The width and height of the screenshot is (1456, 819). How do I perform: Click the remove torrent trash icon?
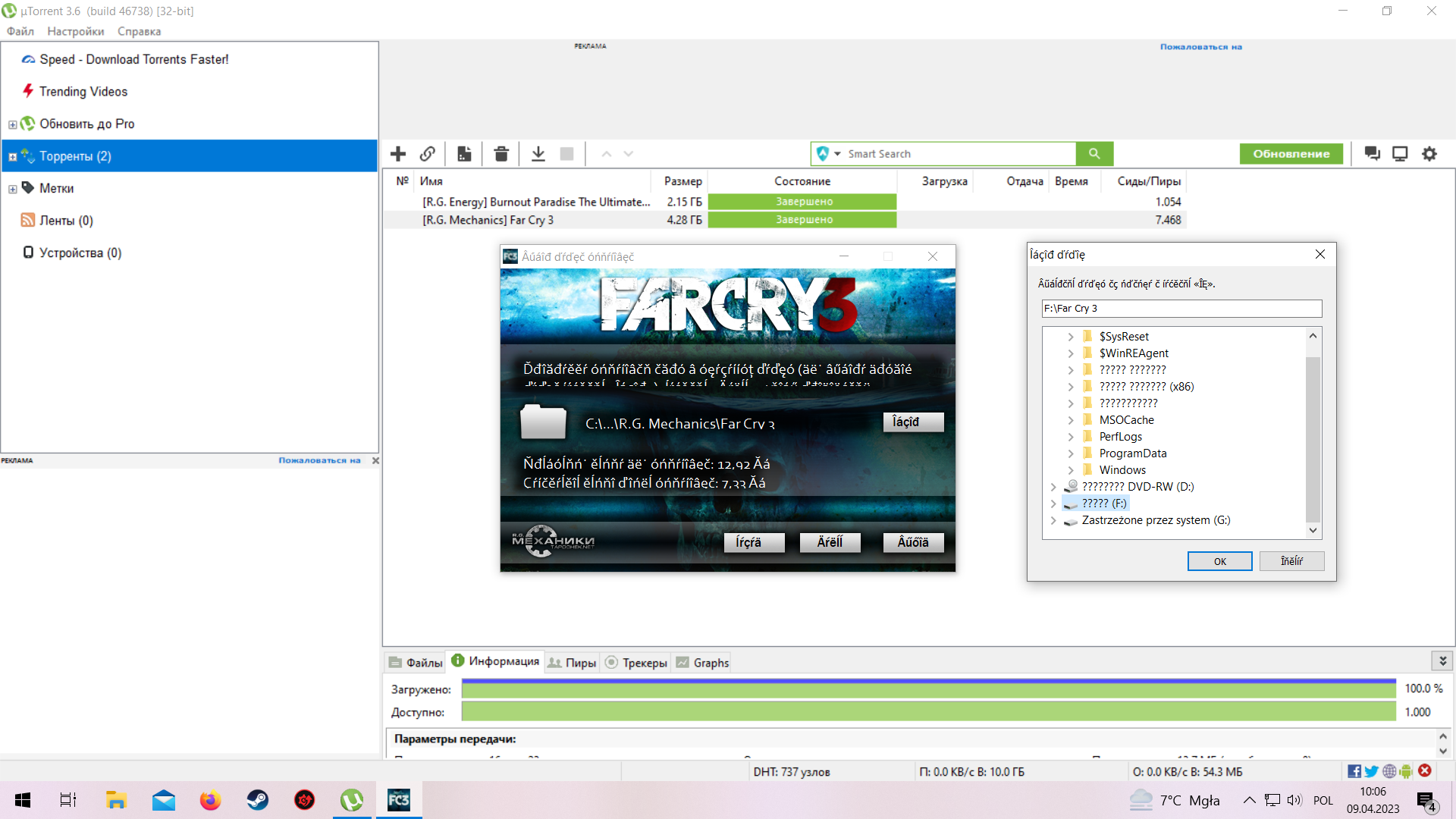500,154
